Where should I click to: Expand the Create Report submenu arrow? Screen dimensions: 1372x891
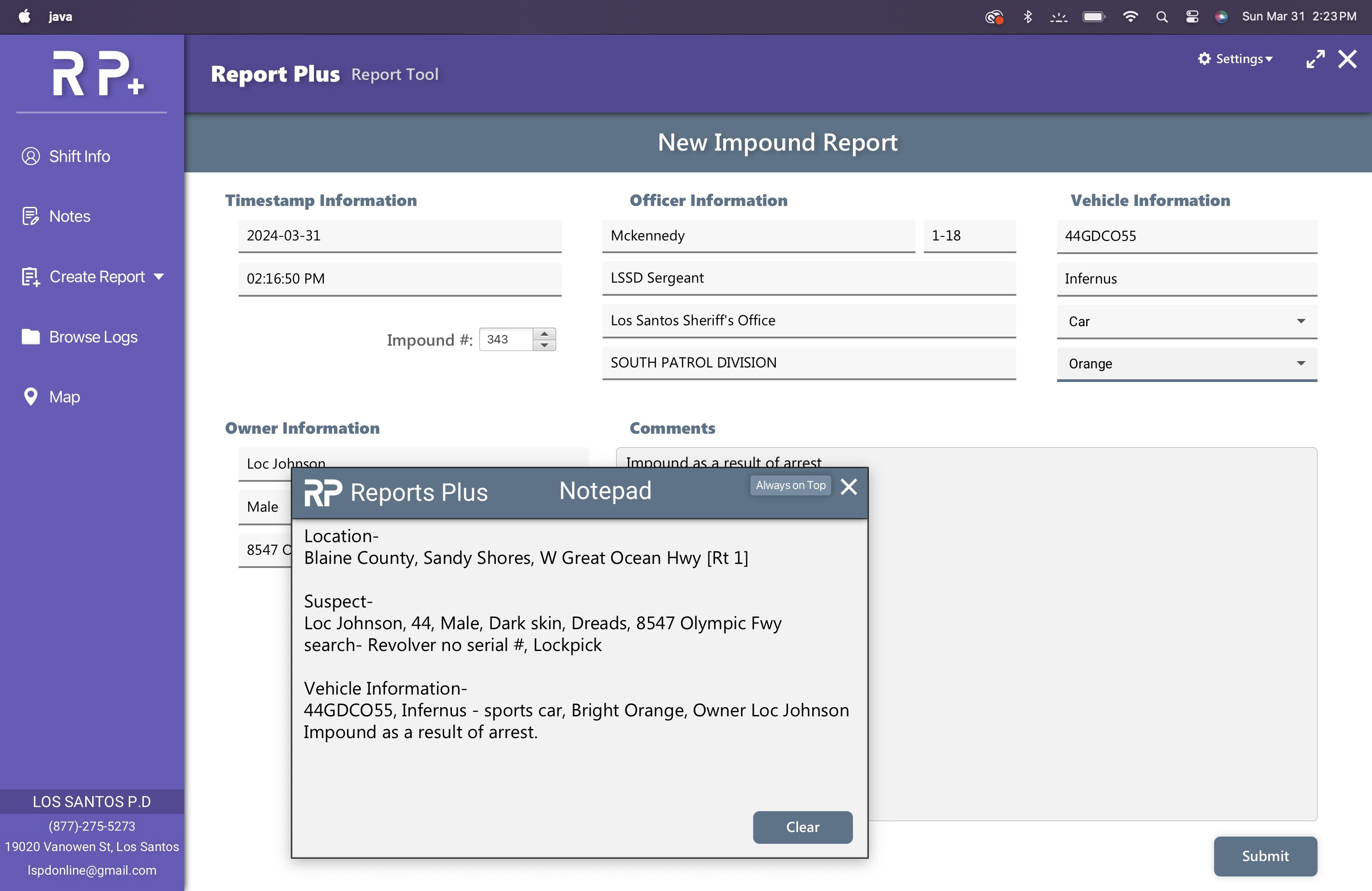[x=159, y=277]
